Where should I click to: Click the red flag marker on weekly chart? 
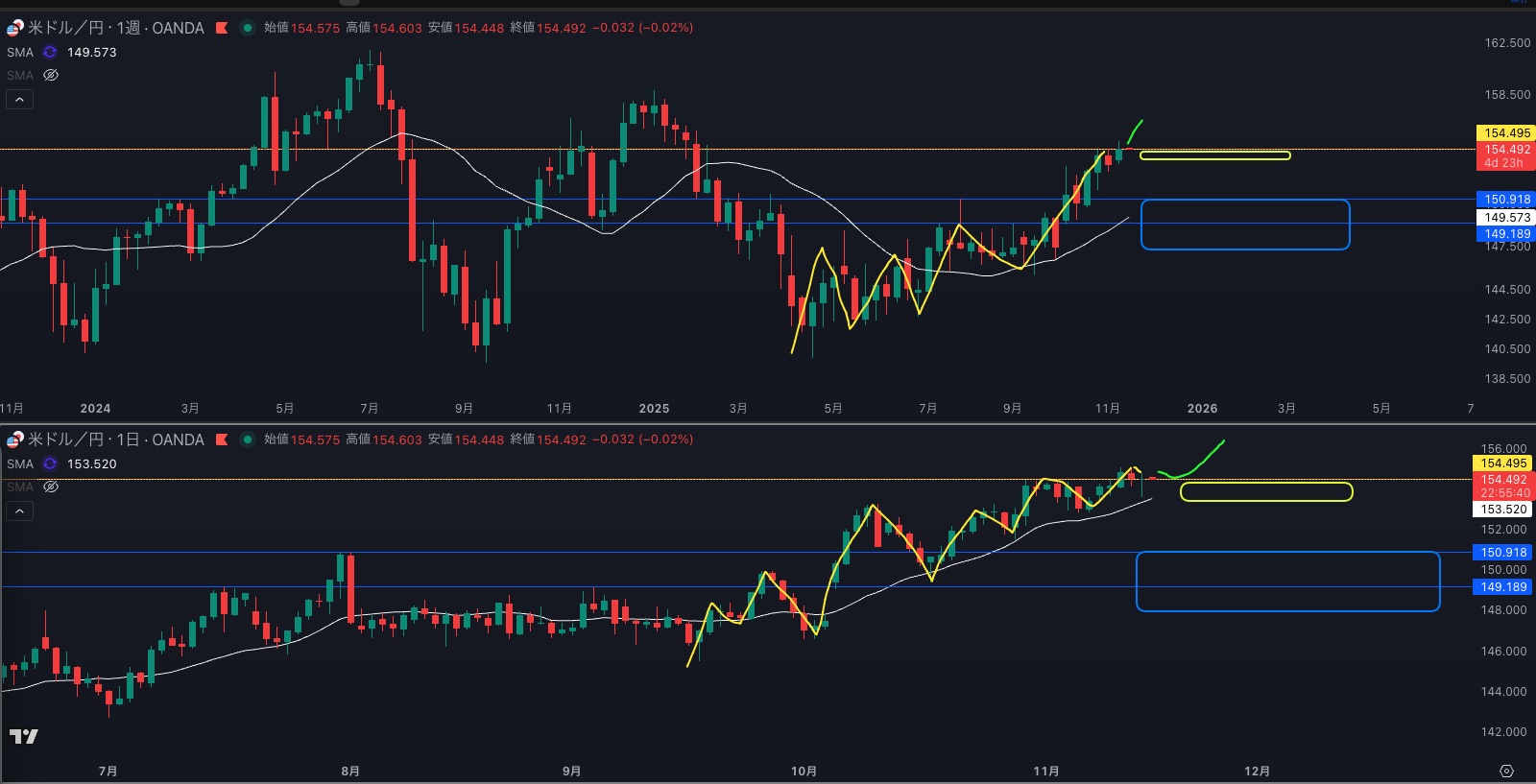(222, 28)
